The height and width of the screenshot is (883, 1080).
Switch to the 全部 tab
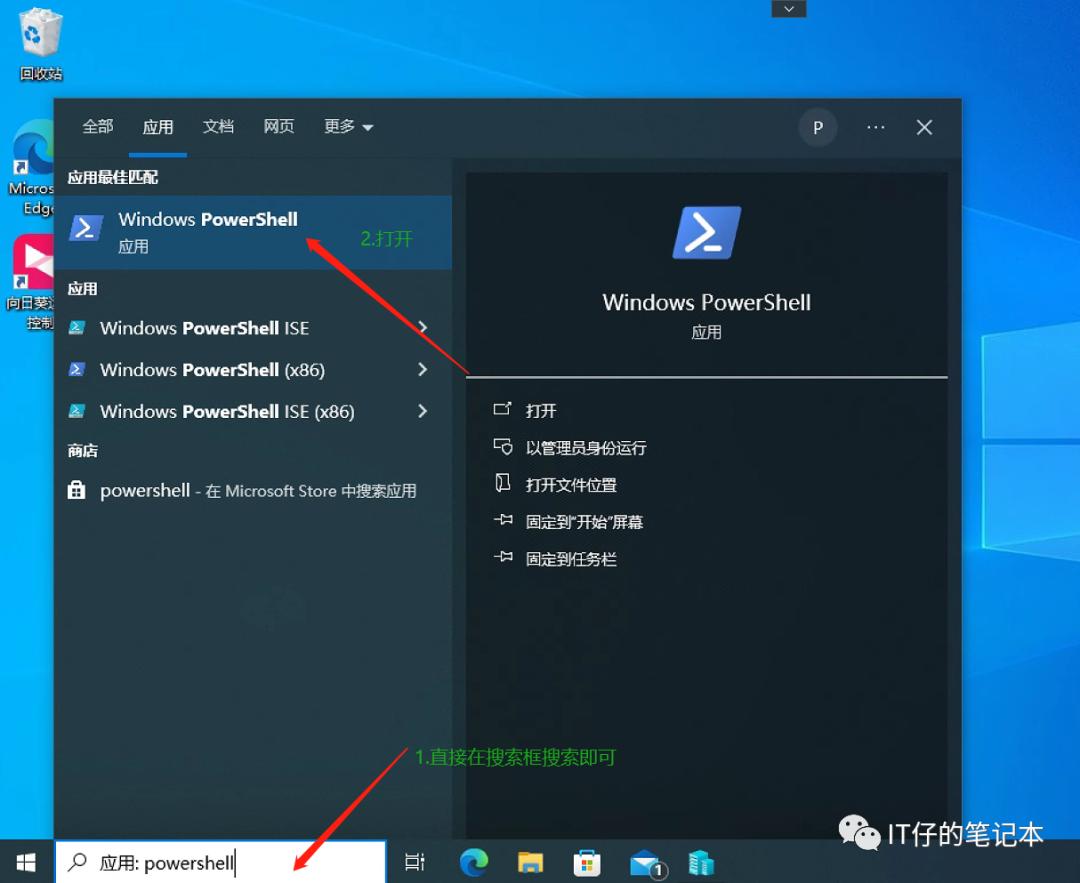click(98, 127)
